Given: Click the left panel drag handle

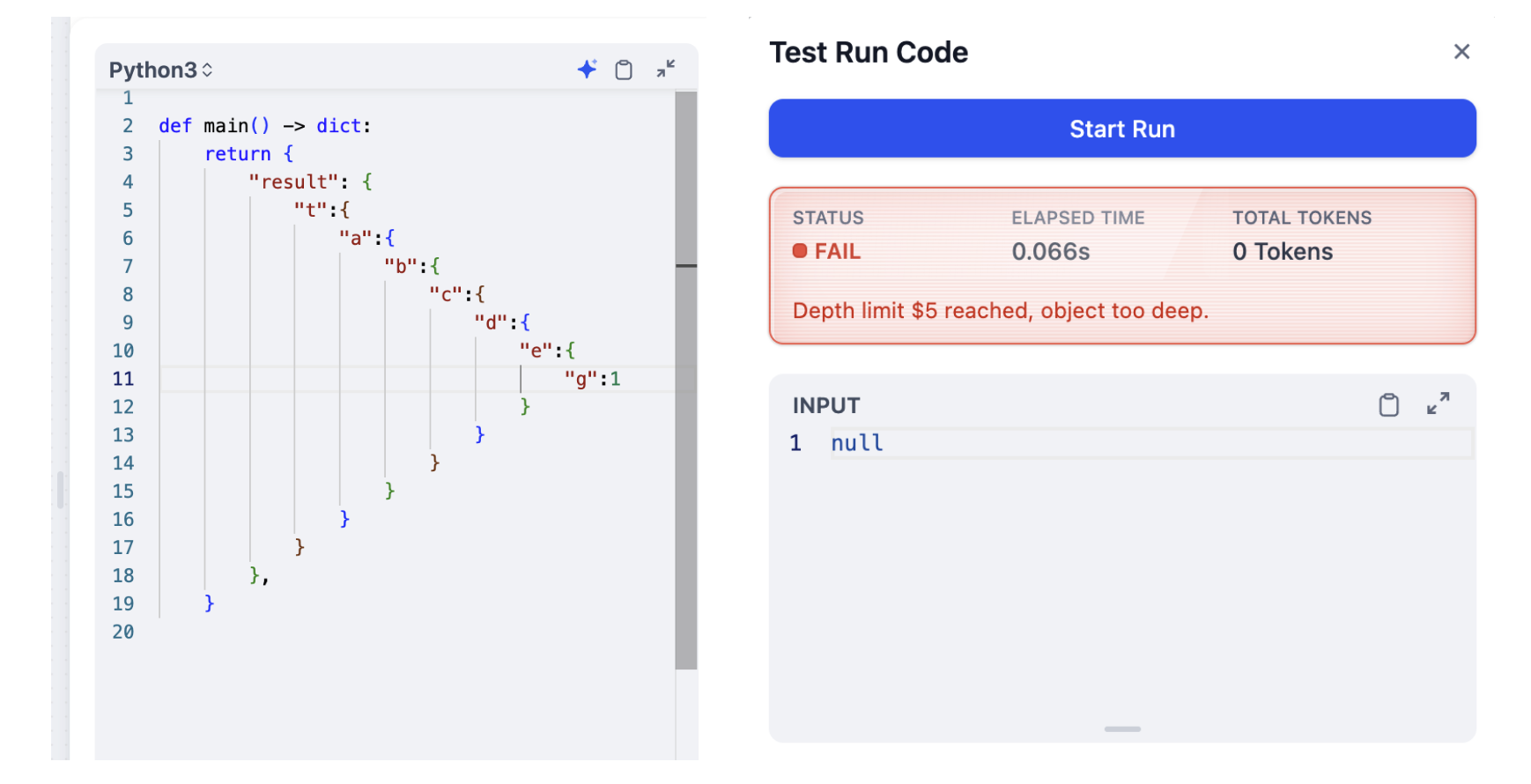Looking at the screenshot, I should coord(60,490).
